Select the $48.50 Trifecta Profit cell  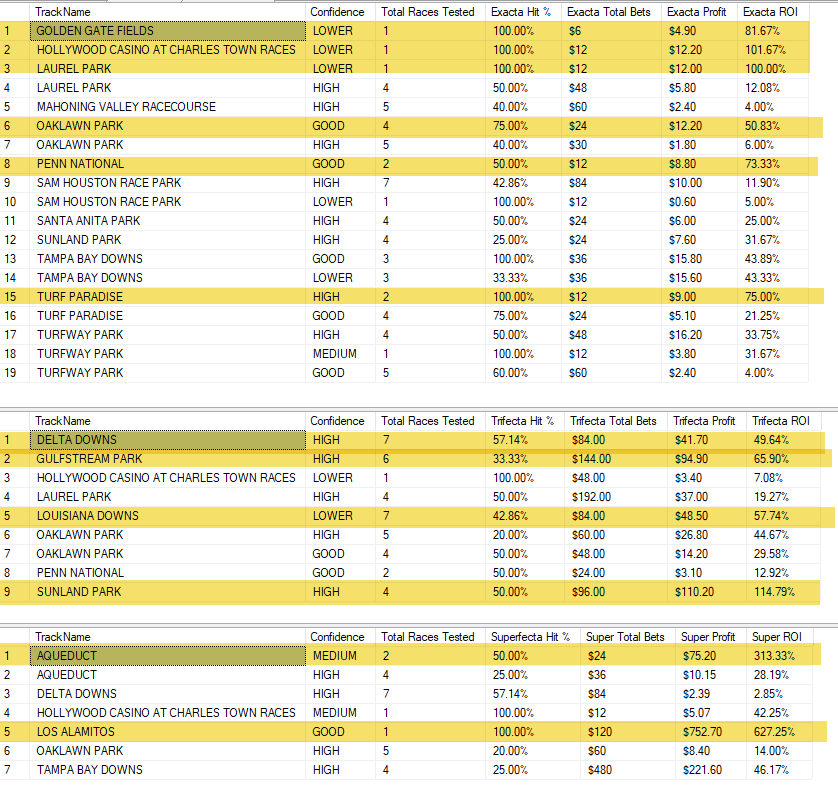707,516
